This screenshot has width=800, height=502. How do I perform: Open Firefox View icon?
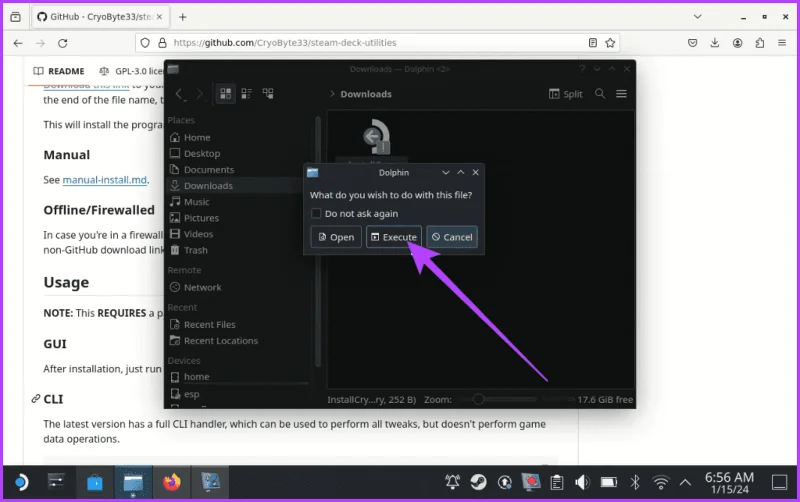pyautogui.click(x=16, y=17)
